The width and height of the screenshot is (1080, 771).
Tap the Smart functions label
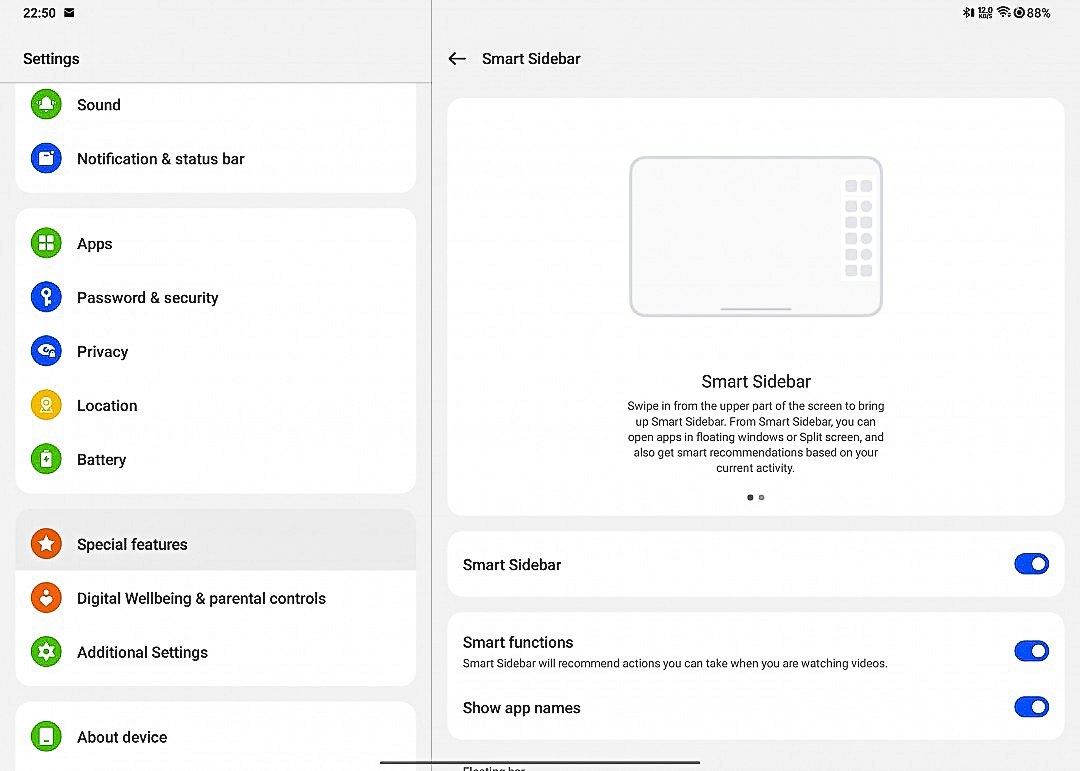point(518,642)
